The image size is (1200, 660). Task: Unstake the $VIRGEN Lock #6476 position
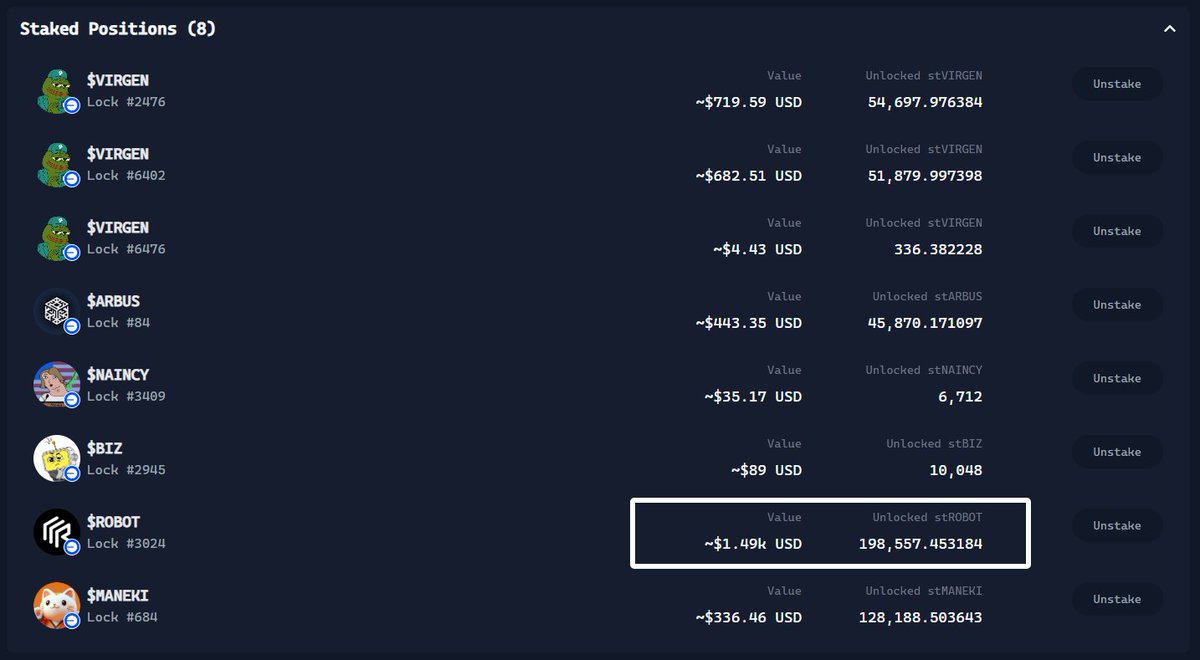[1117, 231]
